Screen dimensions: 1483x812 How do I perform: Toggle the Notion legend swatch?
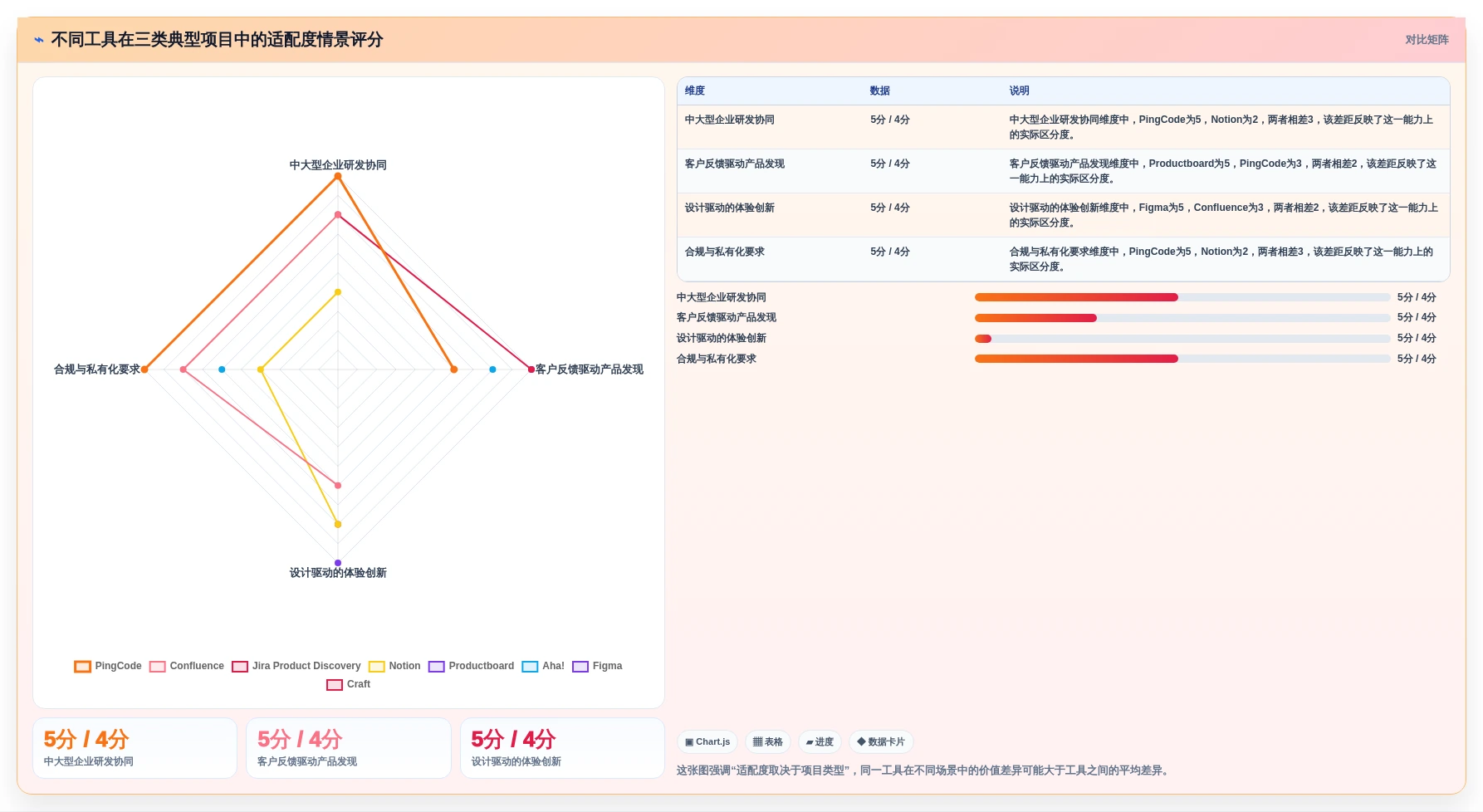click(x=376, y=667)
